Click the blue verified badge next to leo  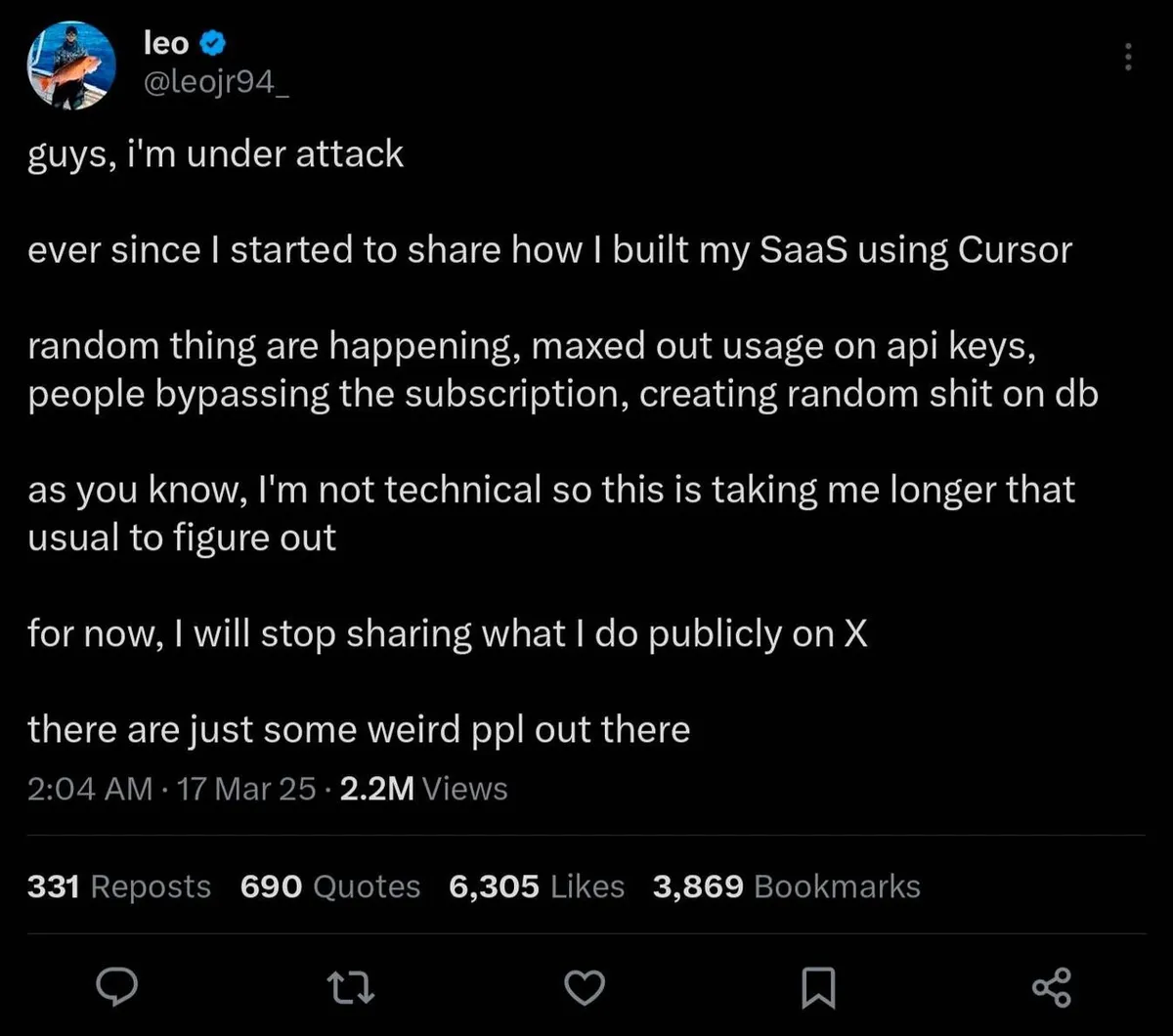pos(214,43)
